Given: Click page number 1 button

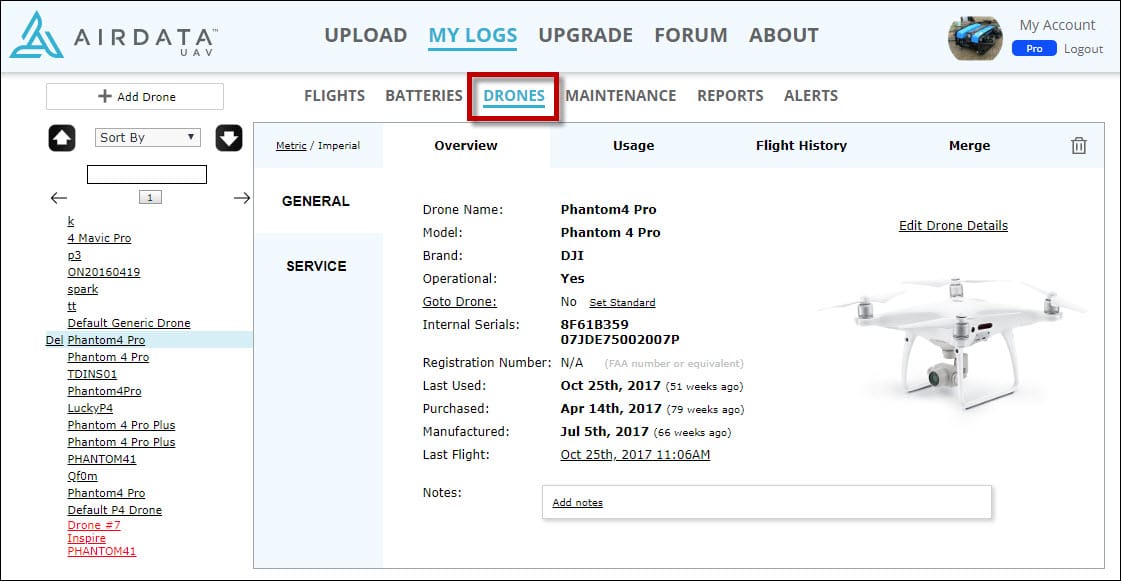Looking at the screenshot, I should tap(150, 197).
